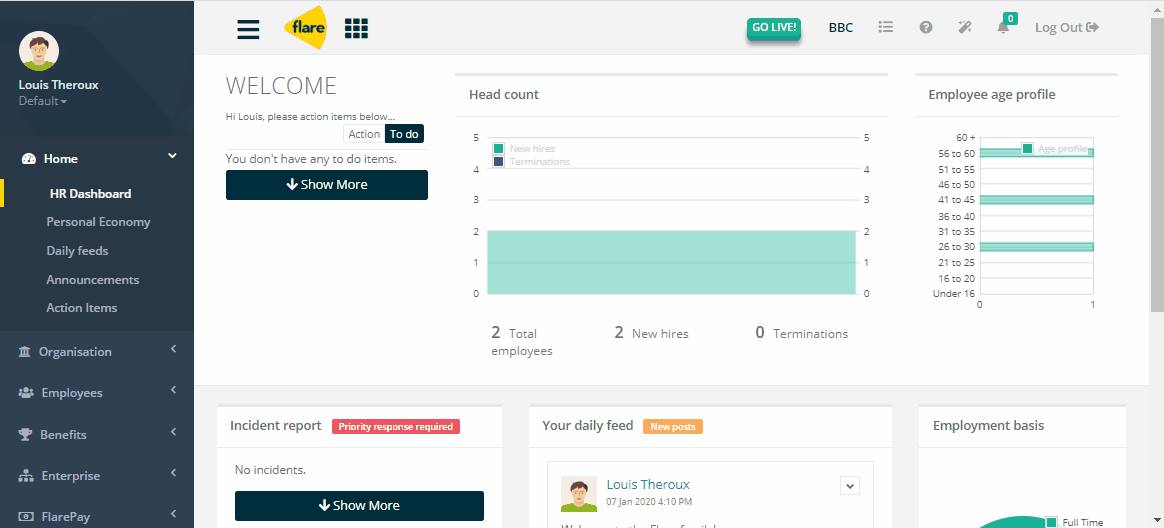Click the Louis Theroux feed post avatar
The image size is (1164, 528).
click(x=579, y=495)
